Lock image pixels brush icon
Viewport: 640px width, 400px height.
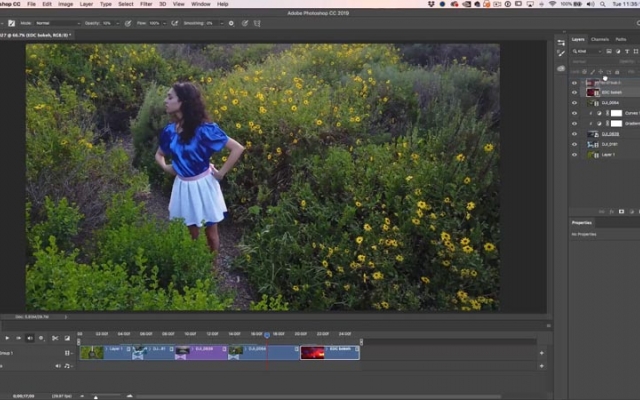coord(593,72)
